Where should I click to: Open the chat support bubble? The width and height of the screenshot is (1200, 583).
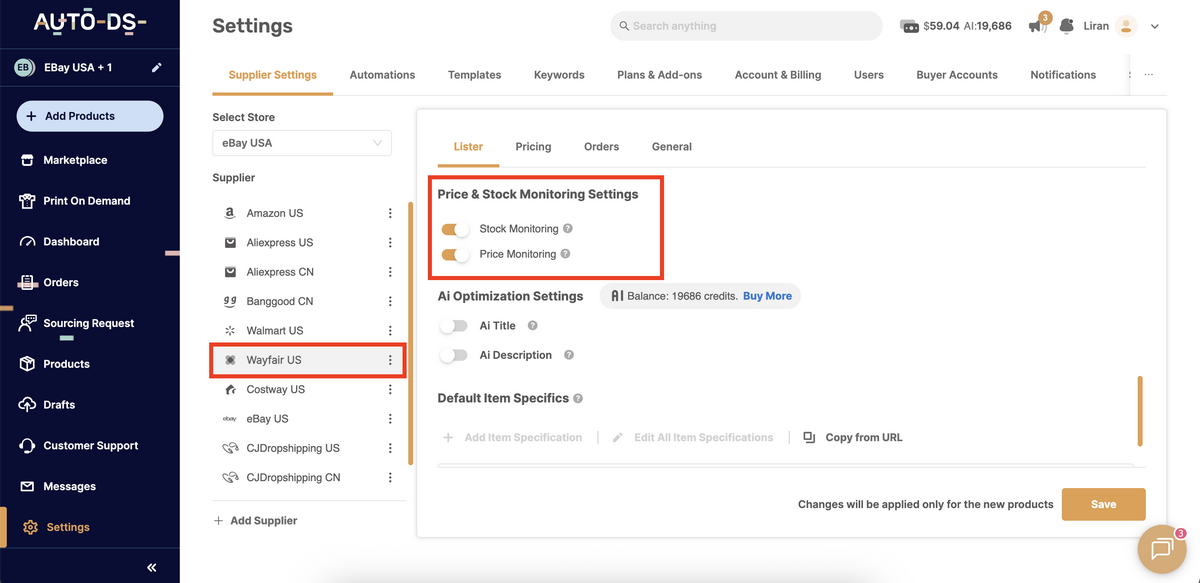[1160, 548]
